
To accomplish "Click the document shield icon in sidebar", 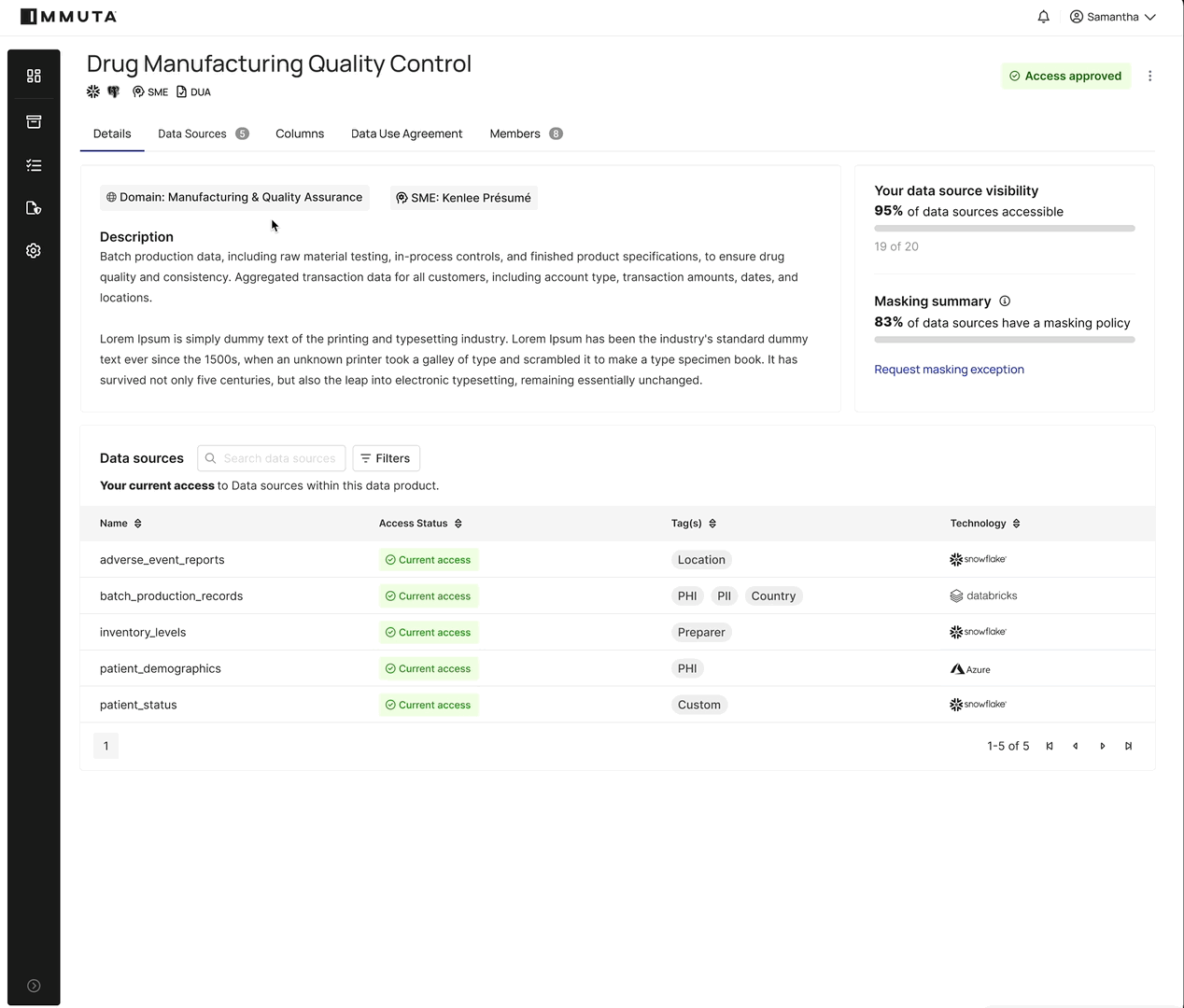I will click(x=34, y=208).
